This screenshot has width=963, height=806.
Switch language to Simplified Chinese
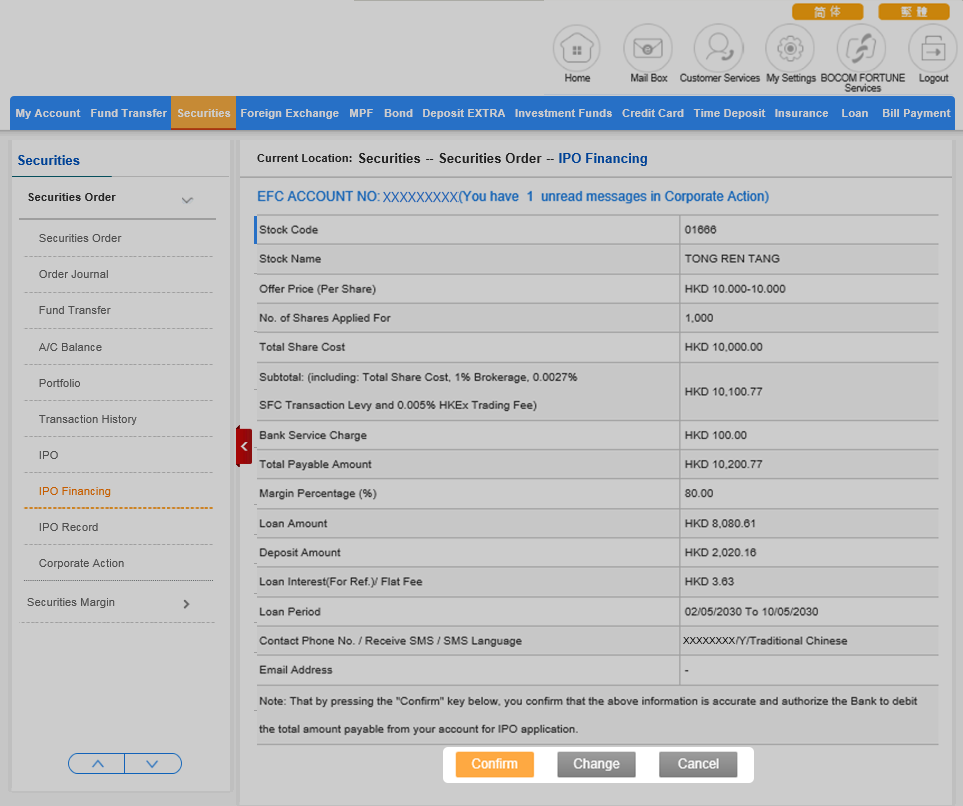[x=827, y=12]
